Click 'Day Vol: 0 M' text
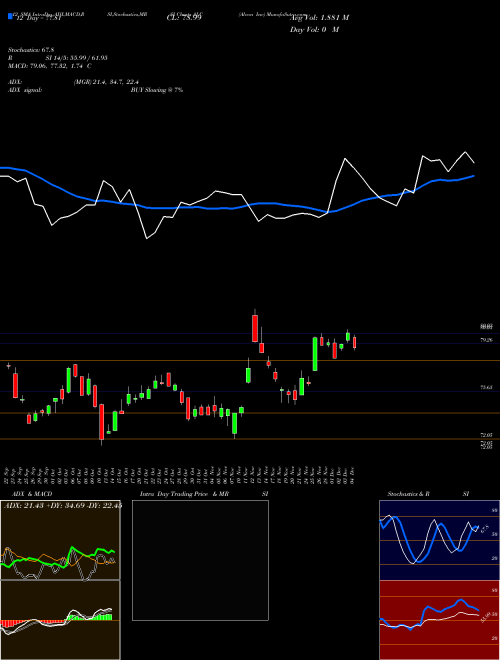The width and height of the screenshot is (500, 660). click(314, 30)
